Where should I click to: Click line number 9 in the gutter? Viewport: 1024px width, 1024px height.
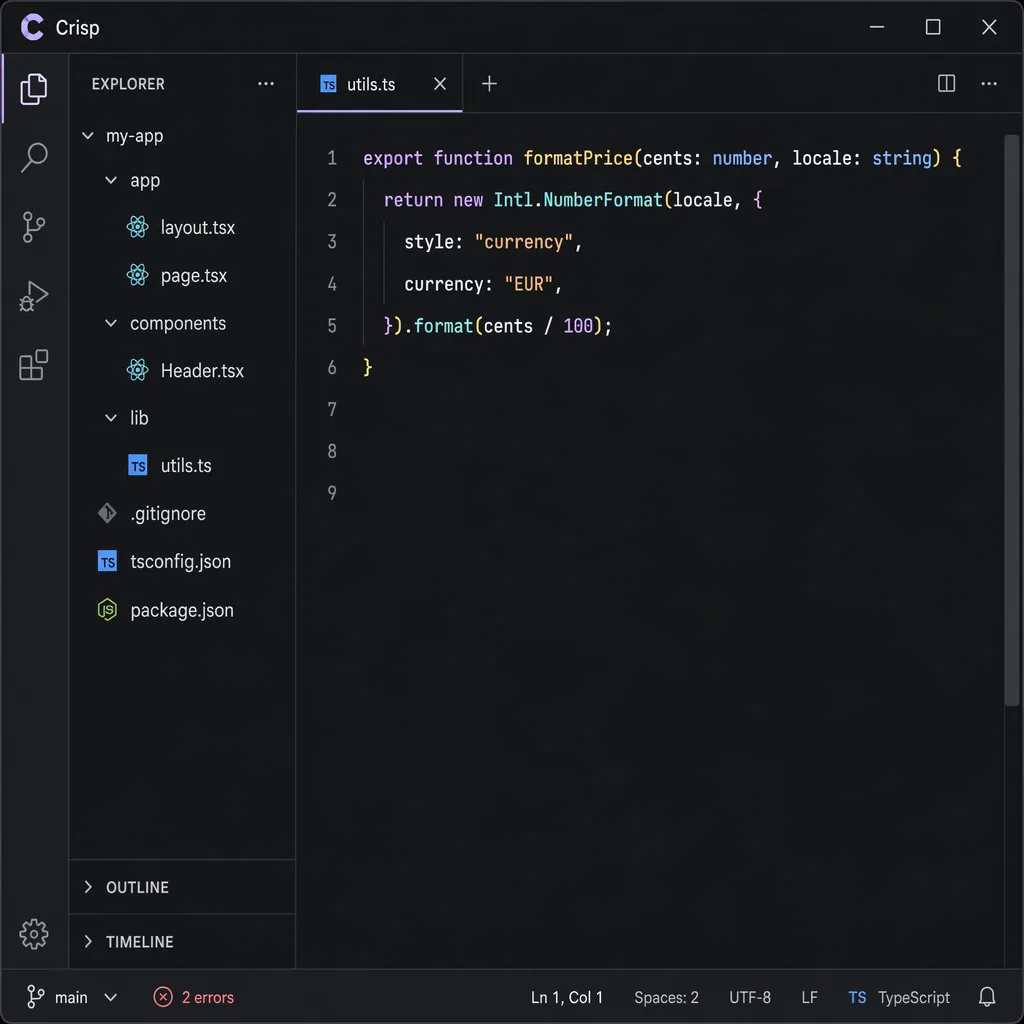332,492
